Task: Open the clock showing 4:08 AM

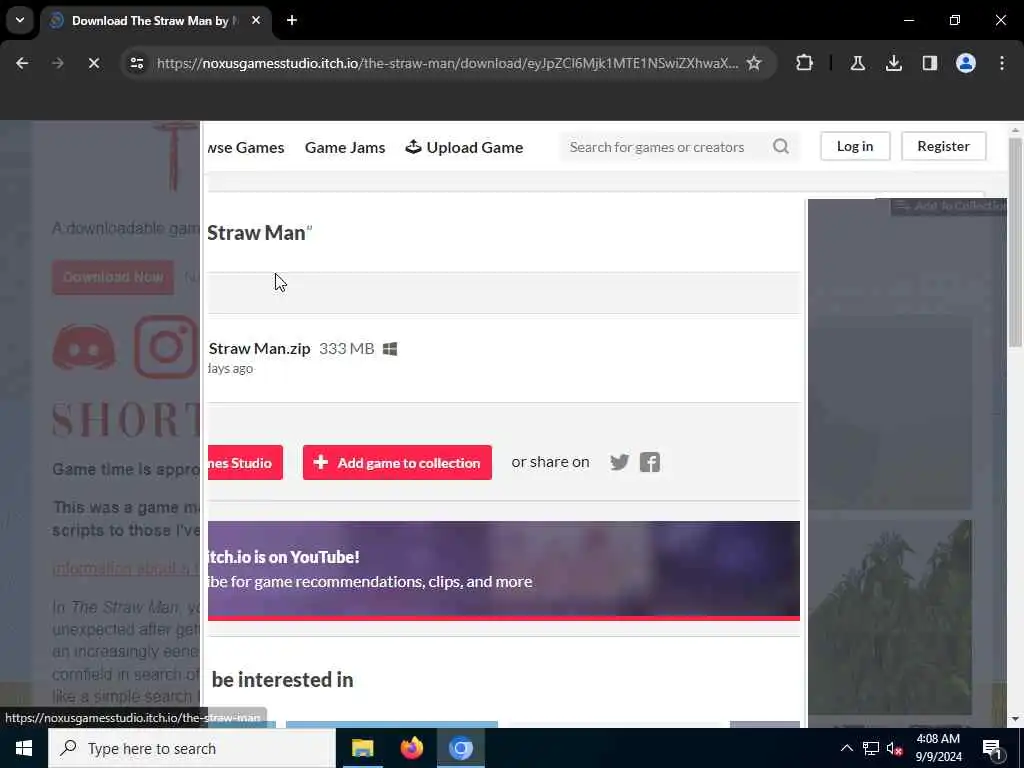Action: coord(938,748)
